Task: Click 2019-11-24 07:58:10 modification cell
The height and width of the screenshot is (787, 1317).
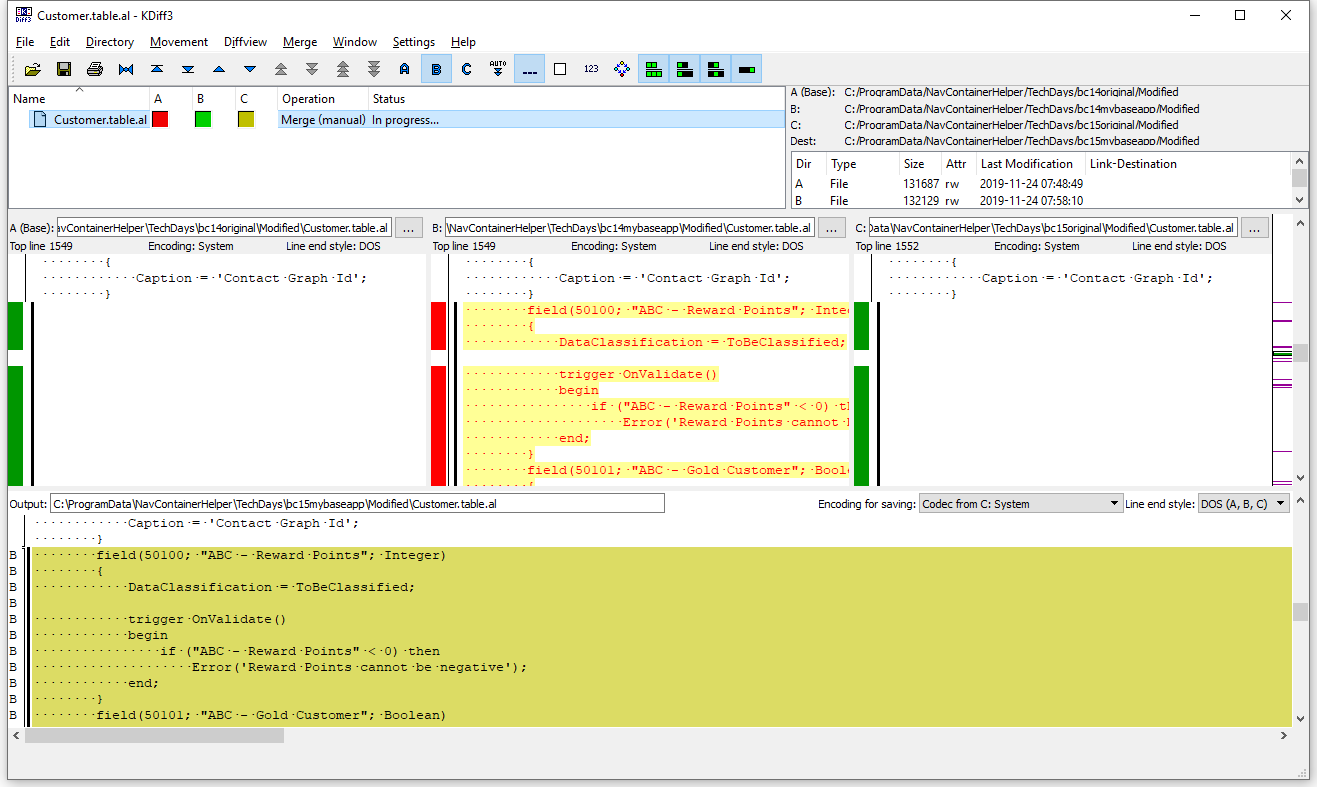Action: pos(1032,200)
